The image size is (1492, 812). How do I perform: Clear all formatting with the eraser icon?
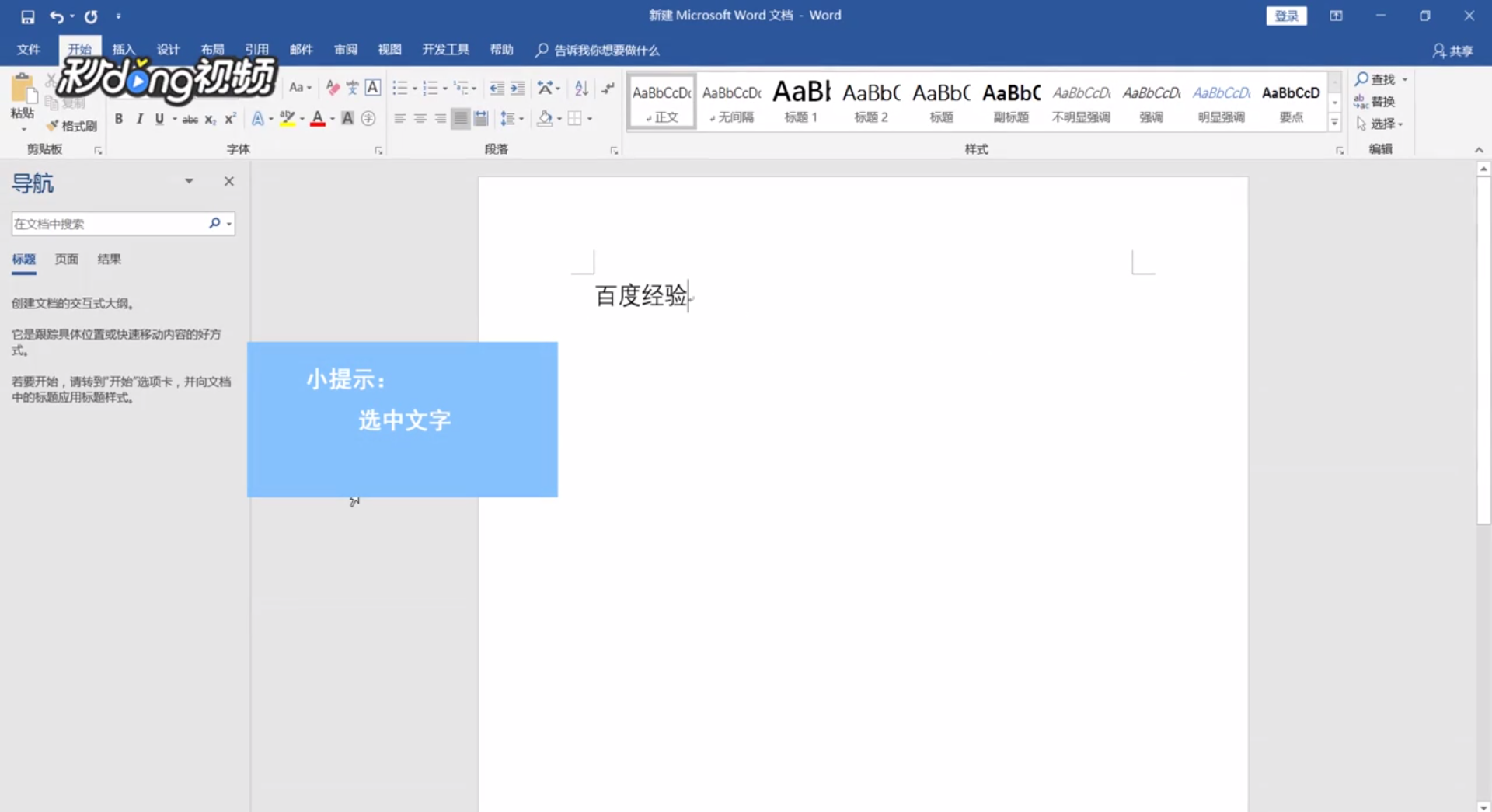pos(333,88)
